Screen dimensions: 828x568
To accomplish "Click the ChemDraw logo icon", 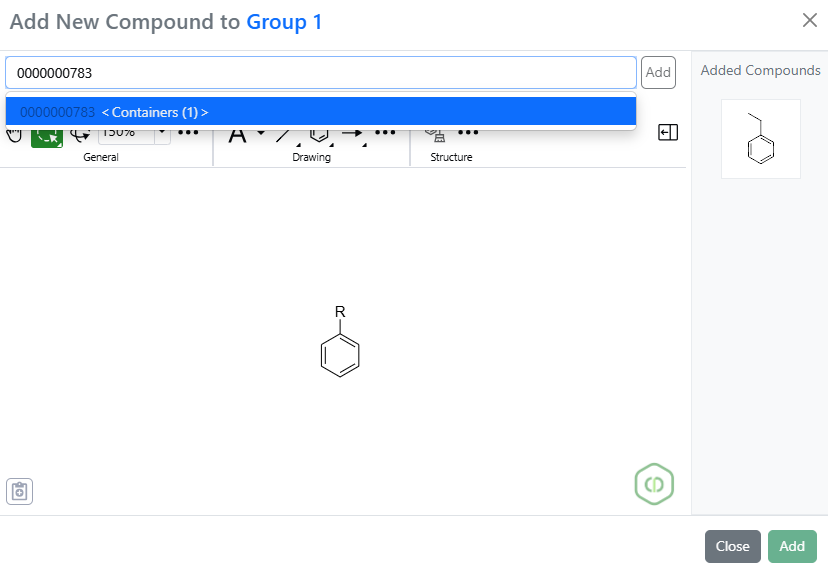I will click(x=654, y=484).
